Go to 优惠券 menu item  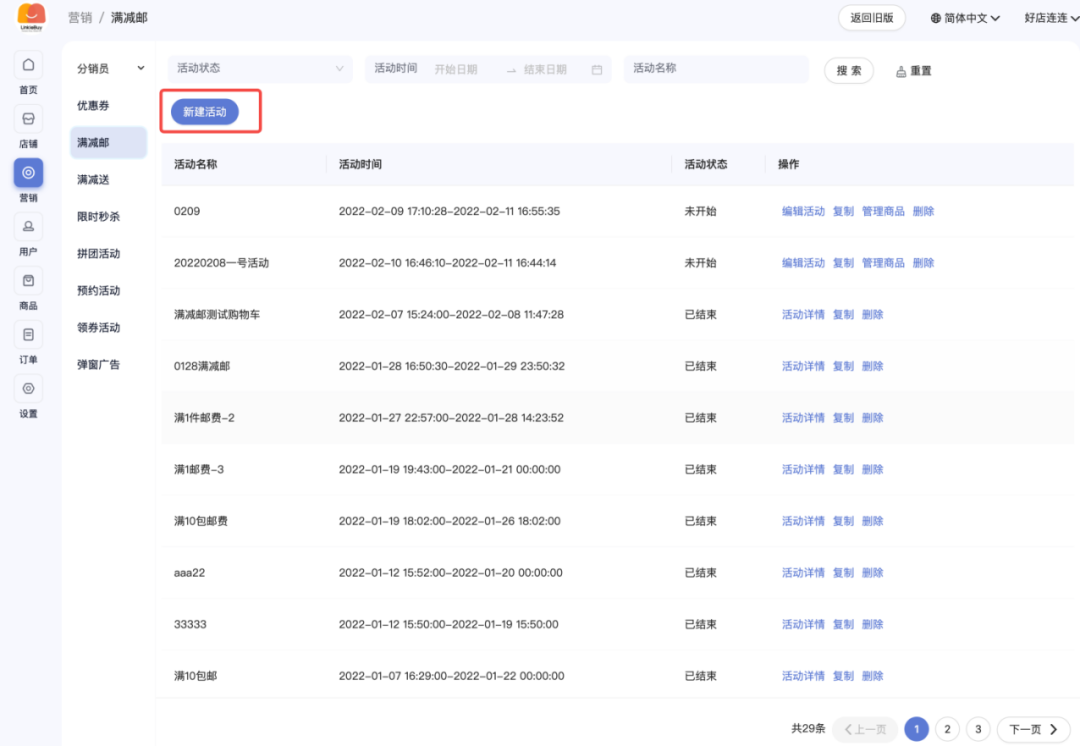coord(93,105)
